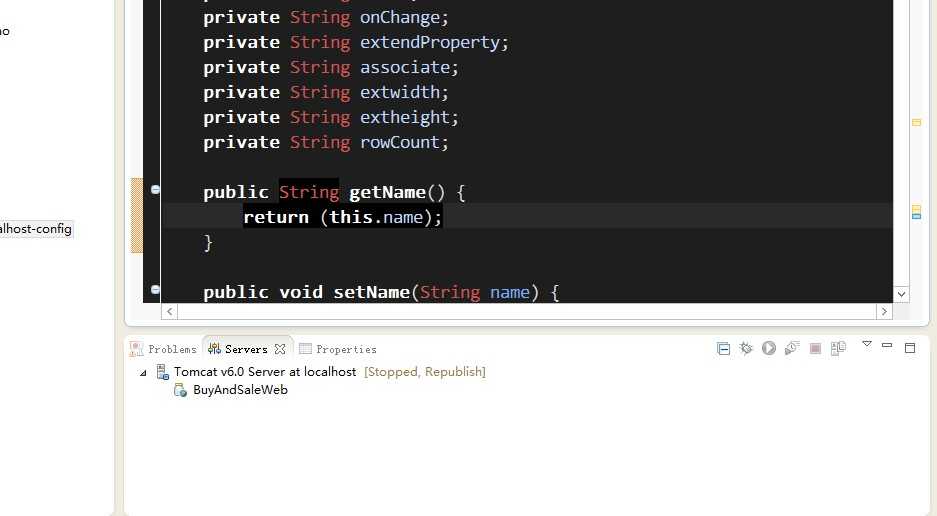Open the Properties tab

point(338,349)
